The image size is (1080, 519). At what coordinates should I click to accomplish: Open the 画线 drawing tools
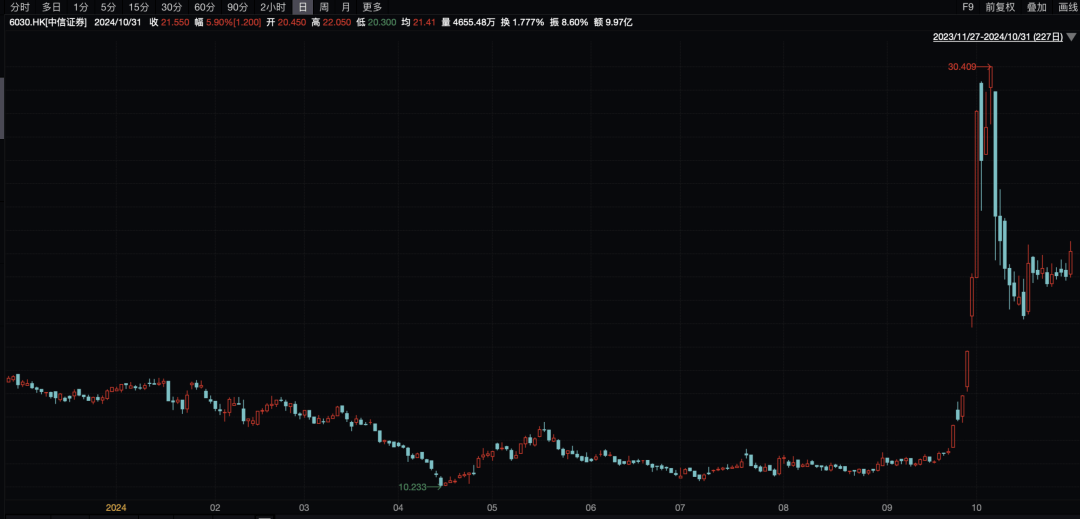click(1068, 7)
